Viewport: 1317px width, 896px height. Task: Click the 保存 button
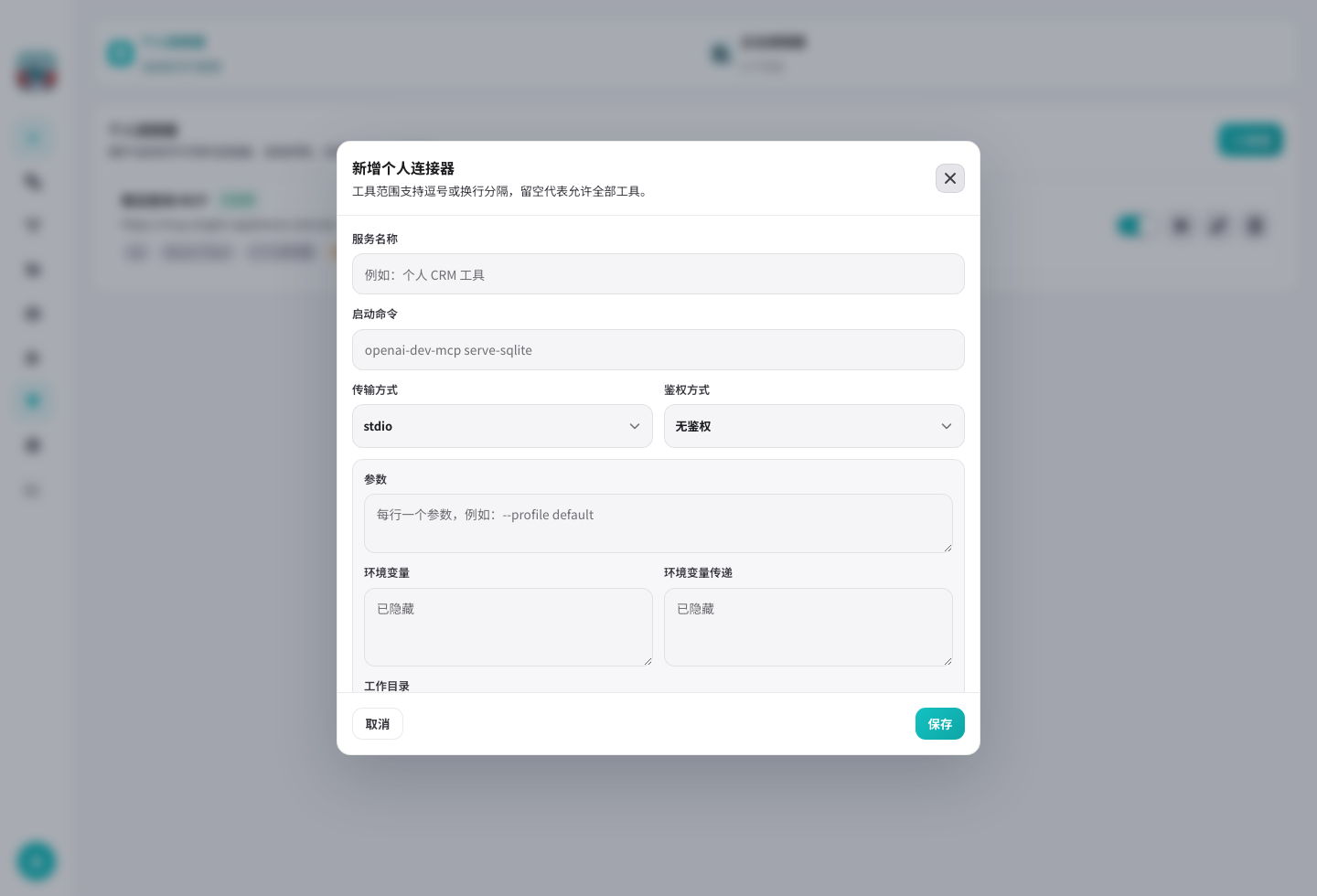tap(940, 724)
